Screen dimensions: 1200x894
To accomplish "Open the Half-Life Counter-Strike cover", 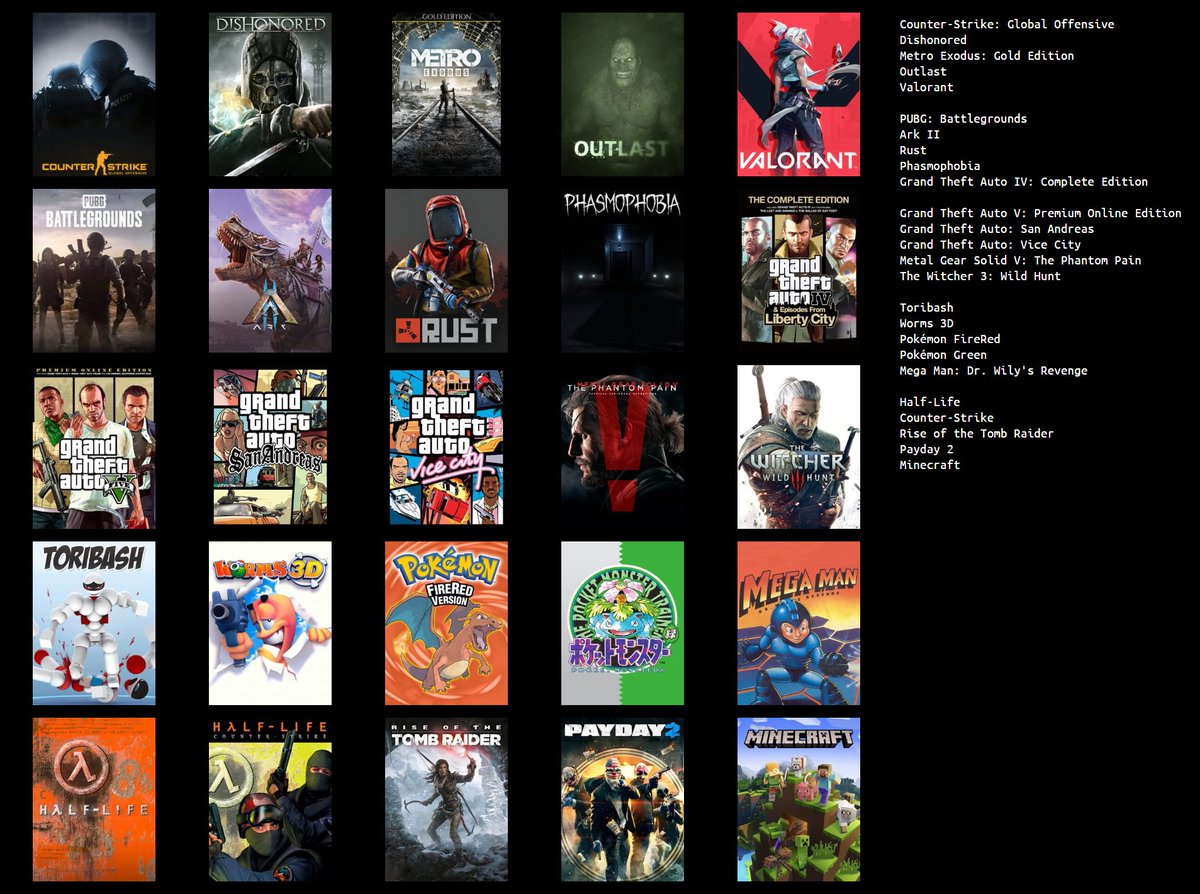I will 270,799.
